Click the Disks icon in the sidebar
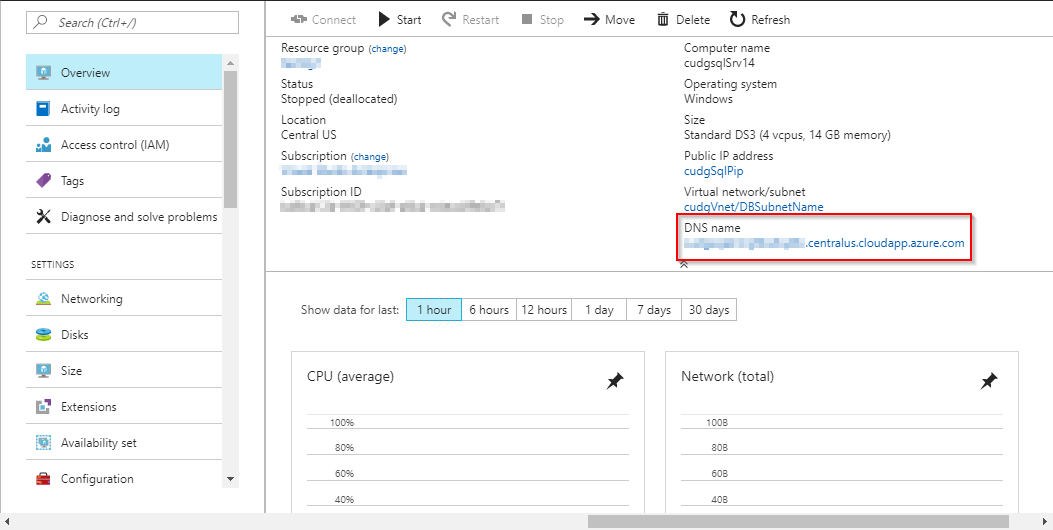The width and height of the screenshot is (1053, 530). (x=43, y=335)
